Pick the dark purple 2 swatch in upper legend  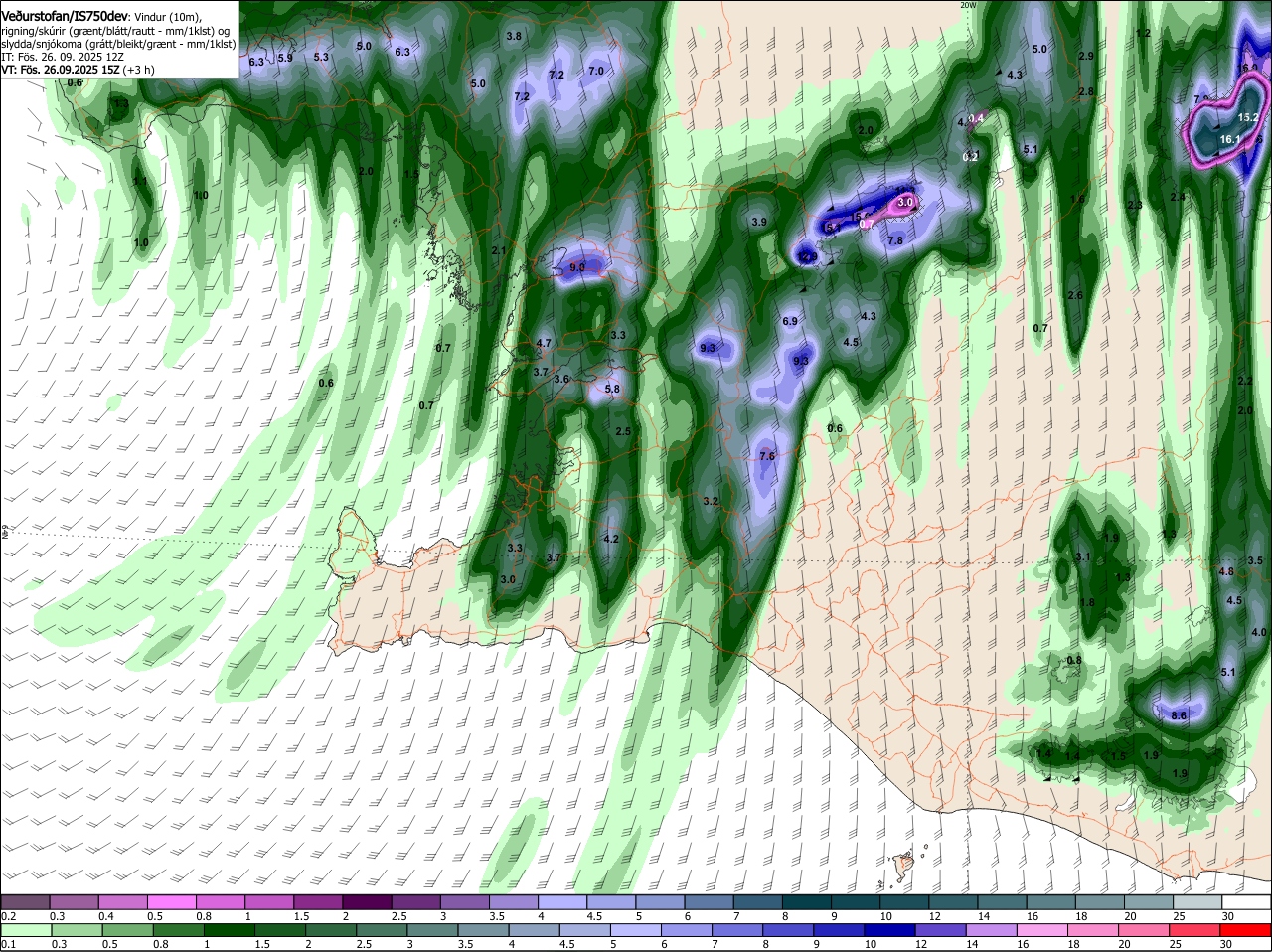coord(367,900)
